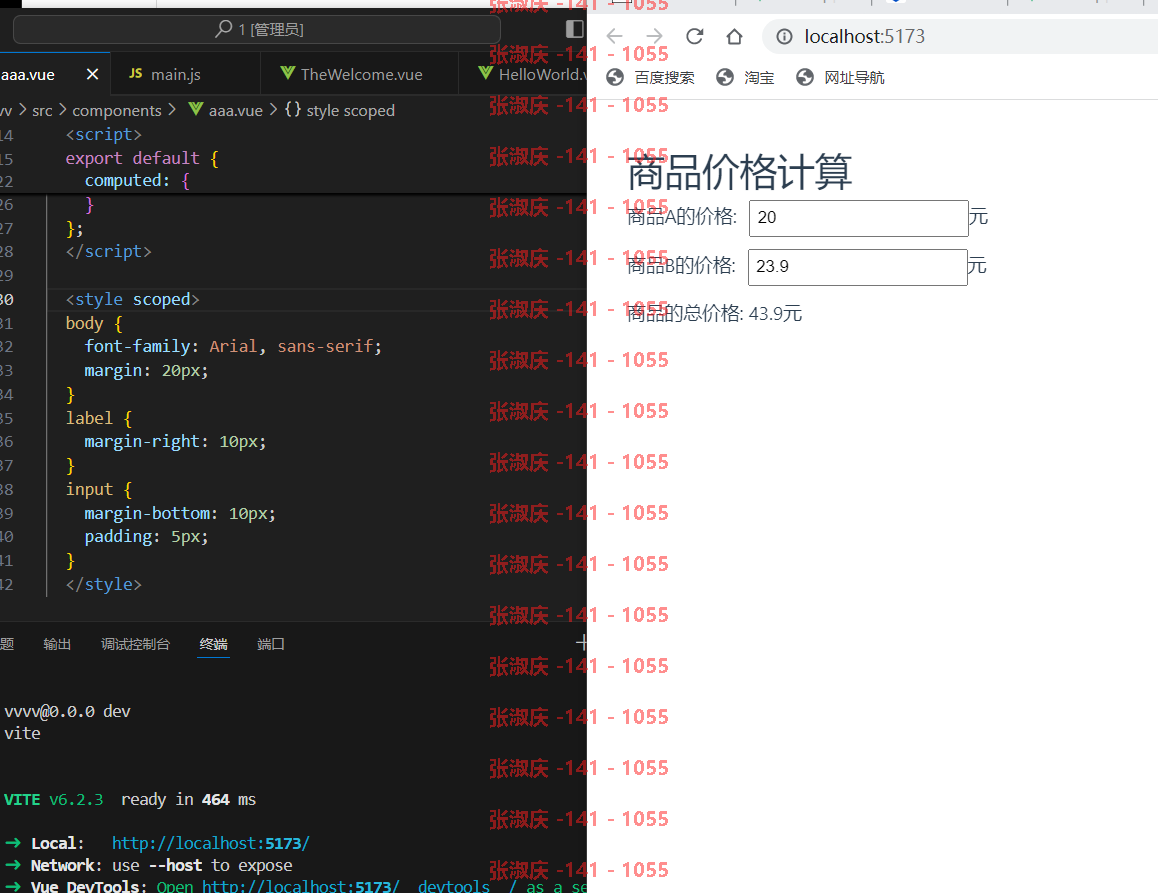Open the 输出 panel tab
Image resolution: width=1158 pixels, height=893 pixels.
point(57,644)
